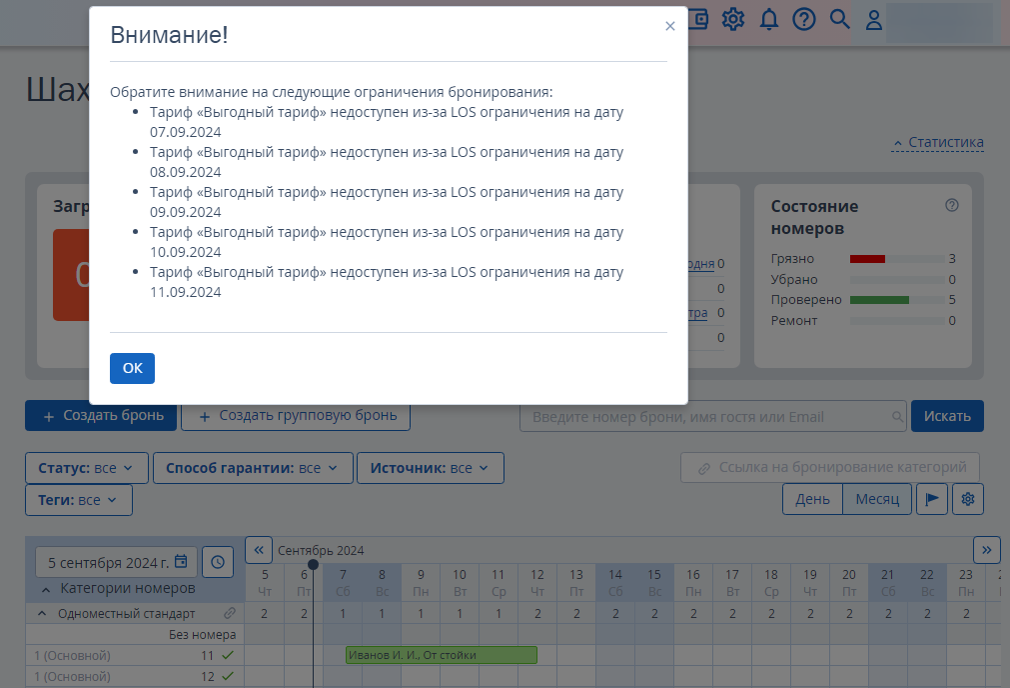Collapse Одноместный стандарт category

click(42, 613)
